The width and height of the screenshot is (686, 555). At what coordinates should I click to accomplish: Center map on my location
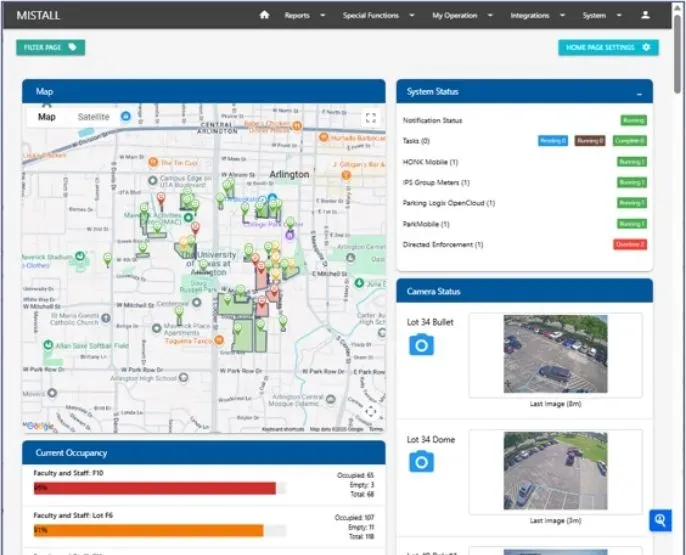(x=371, y=412)
